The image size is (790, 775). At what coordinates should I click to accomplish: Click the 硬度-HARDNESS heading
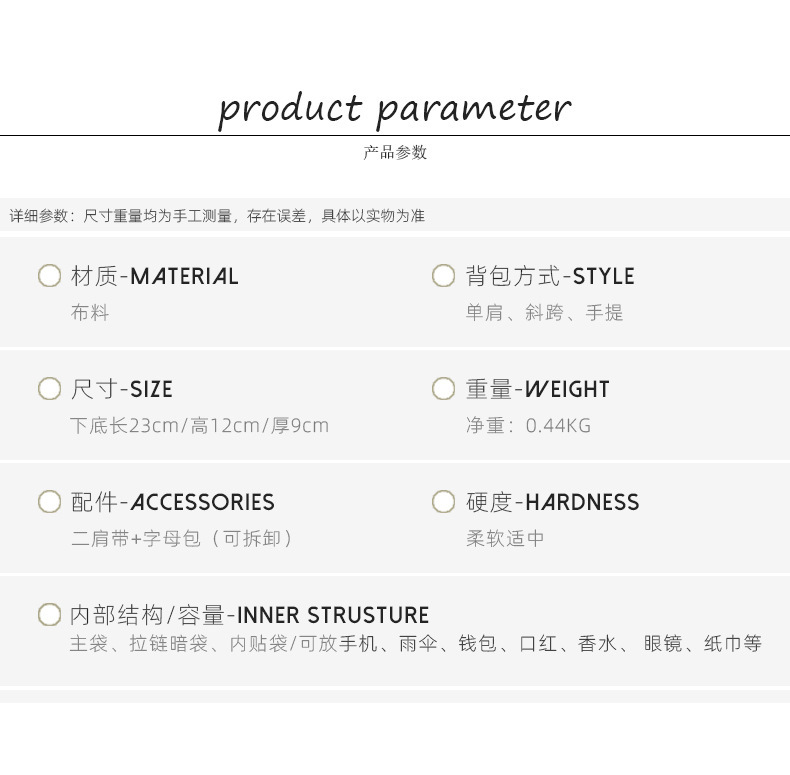coord(552,502)
